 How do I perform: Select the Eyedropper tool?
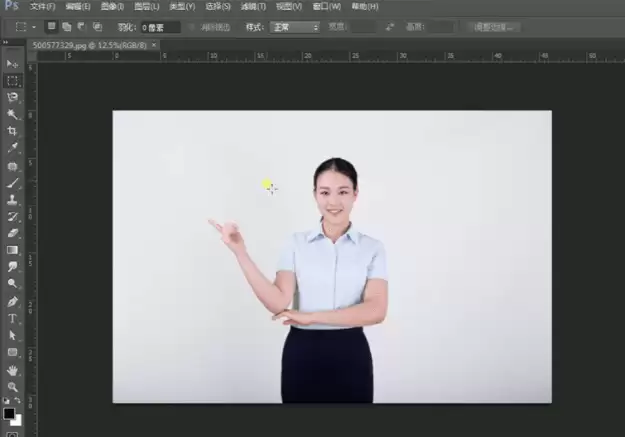click(x=12, y=148)
